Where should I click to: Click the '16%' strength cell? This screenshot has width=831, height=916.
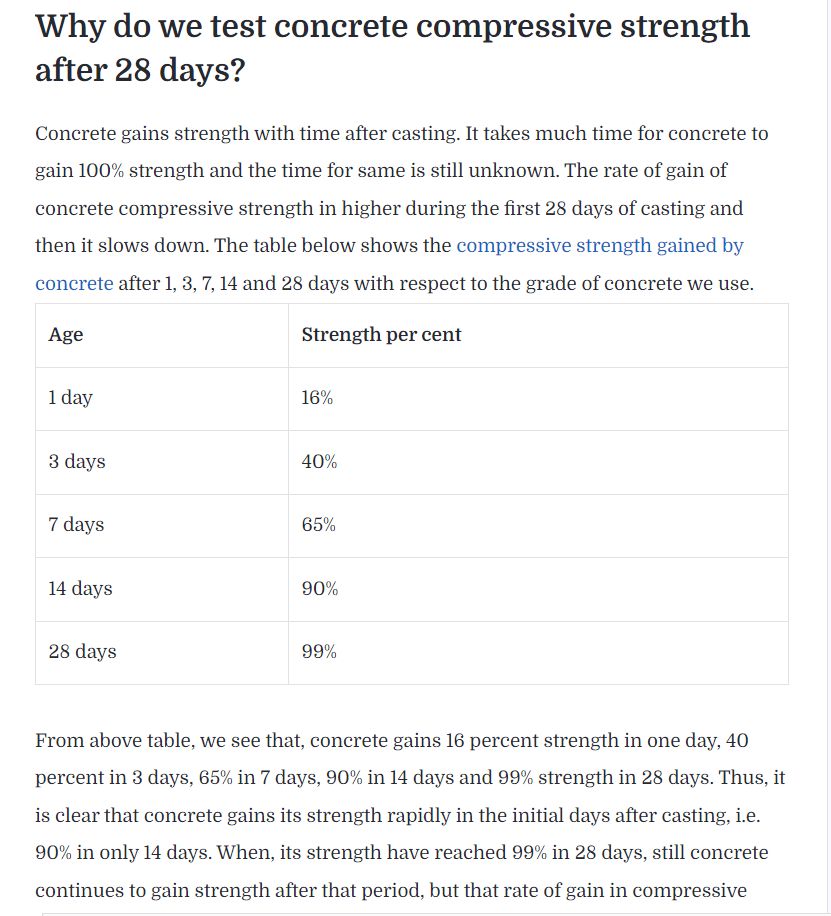pos(538,399)
